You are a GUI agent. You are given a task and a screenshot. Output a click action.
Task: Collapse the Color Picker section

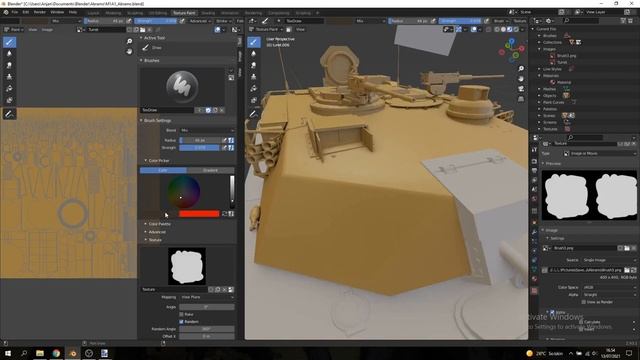click(146, 161)
